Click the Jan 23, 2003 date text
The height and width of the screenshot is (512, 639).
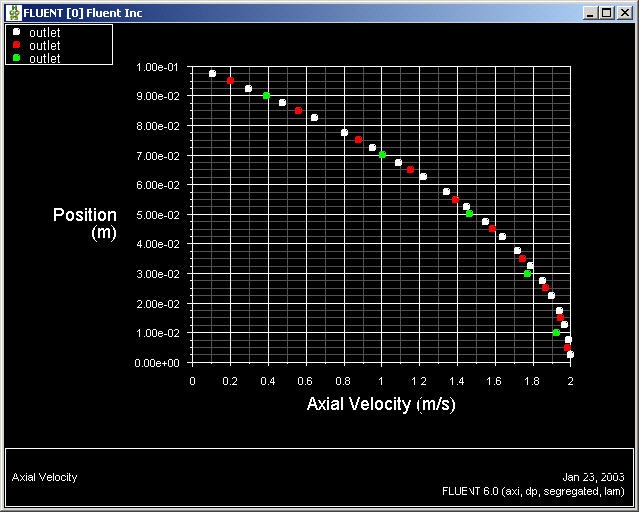coord(593,477)
